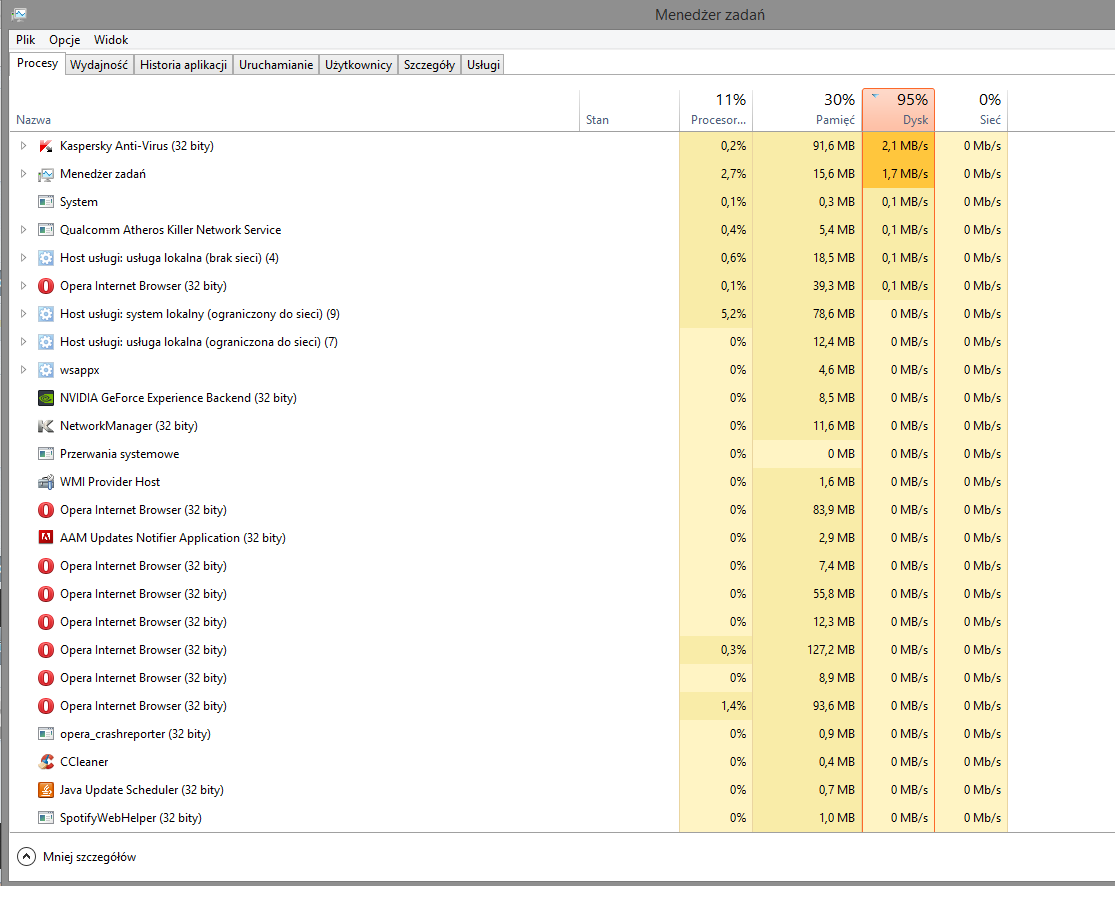Open the Plik menu
This screenshot has height=903, width=1115.
point(26,40)
